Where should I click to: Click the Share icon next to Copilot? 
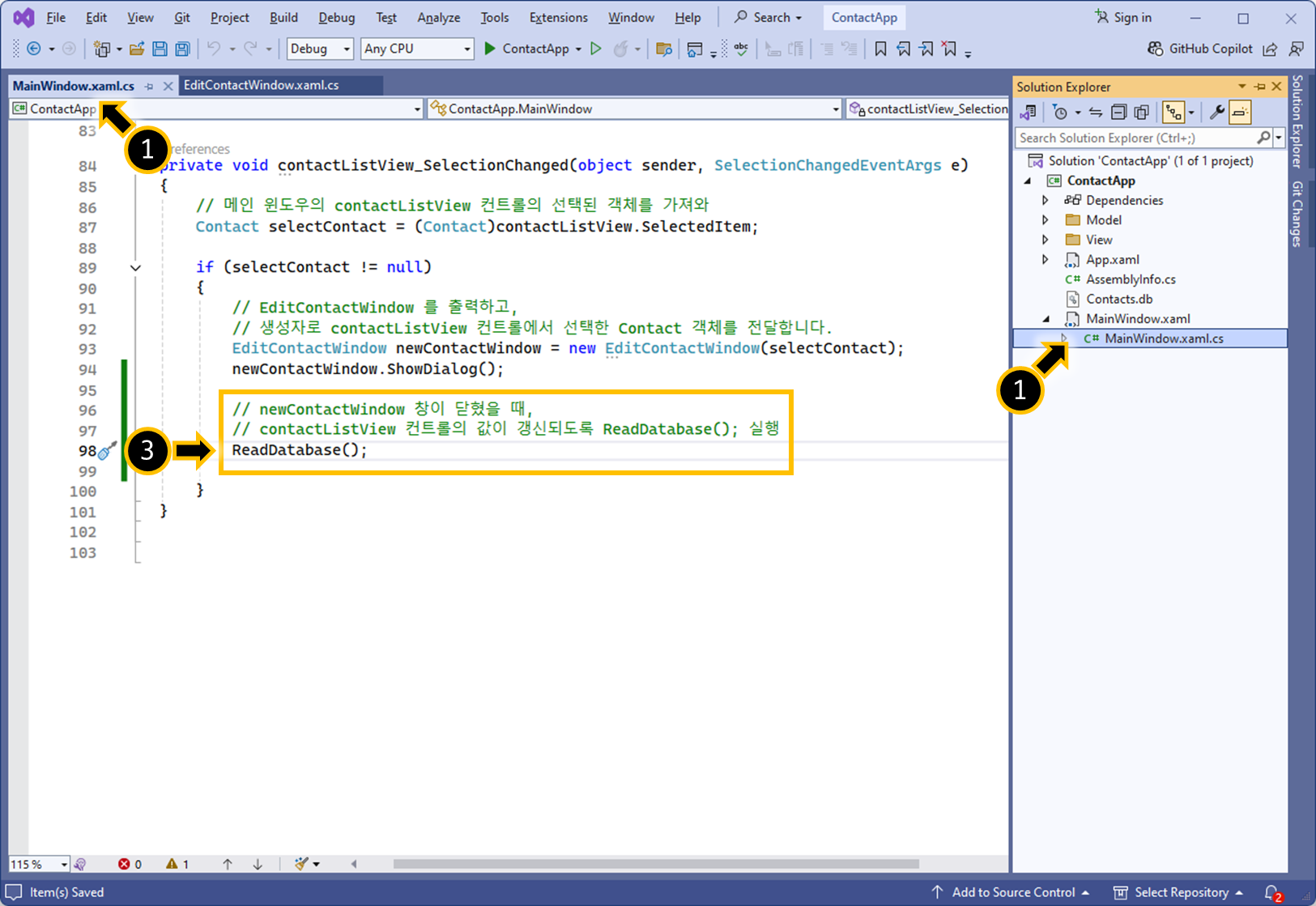1270,49
